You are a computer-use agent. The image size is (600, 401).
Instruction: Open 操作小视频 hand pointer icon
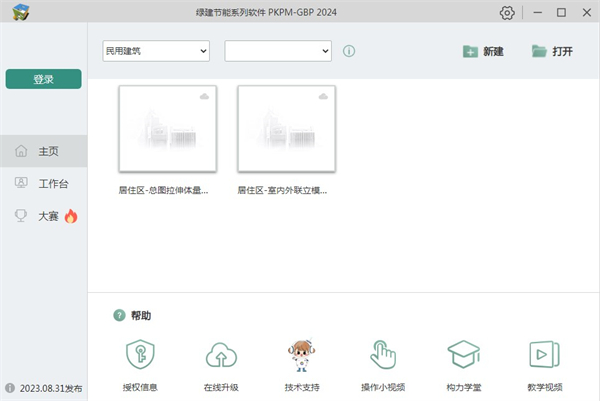point(383,355)
